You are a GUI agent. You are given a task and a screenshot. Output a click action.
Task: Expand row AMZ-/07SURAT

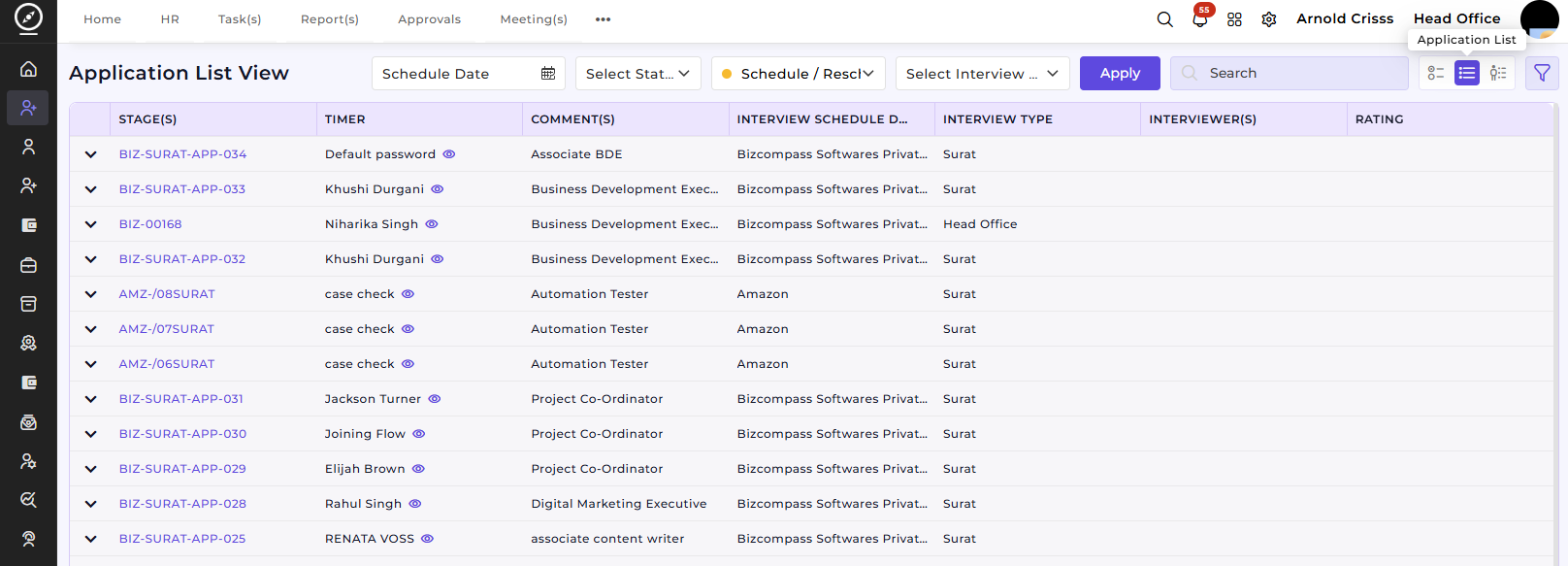coord(90,329)
